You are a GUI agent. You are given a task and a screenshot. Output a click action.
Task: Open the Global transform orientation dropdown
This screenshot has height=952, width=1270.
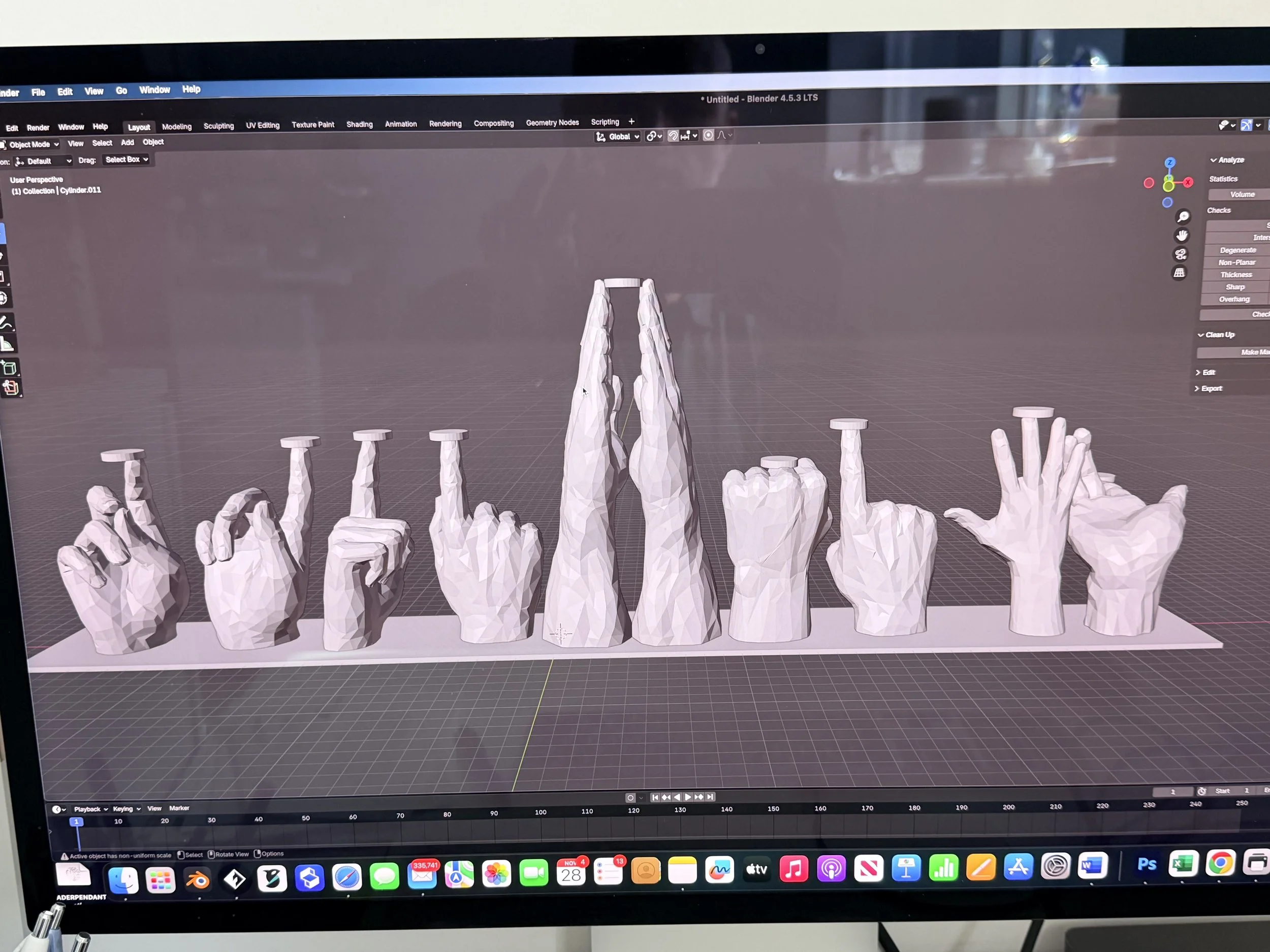[618, 137]
